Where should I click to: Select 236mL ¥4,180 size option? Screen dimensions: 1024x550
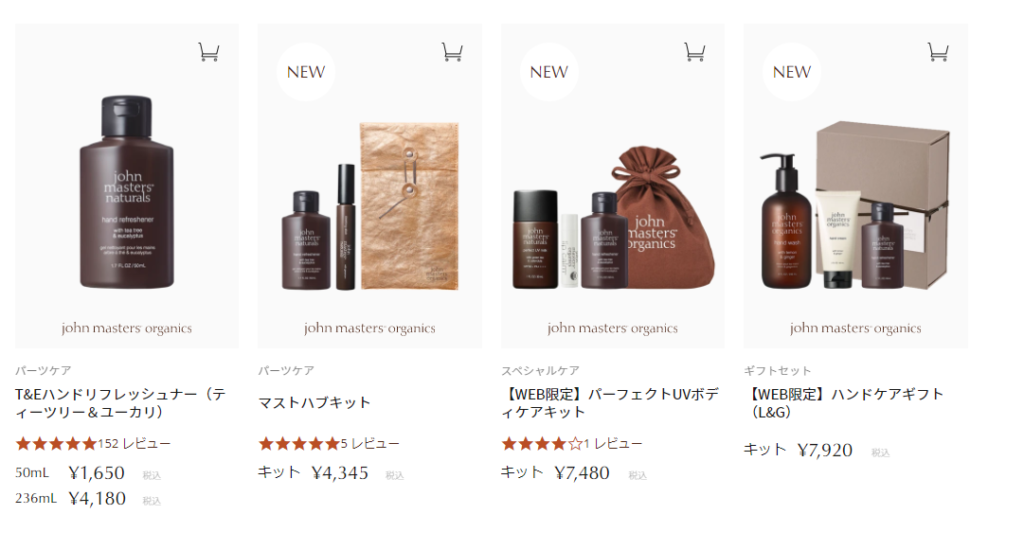point(88,498)
